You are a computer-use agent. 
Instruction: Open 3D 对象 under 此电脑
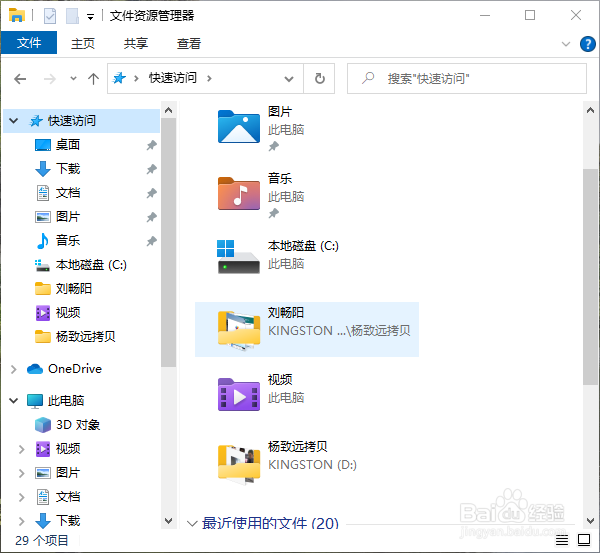pos(78,425)
